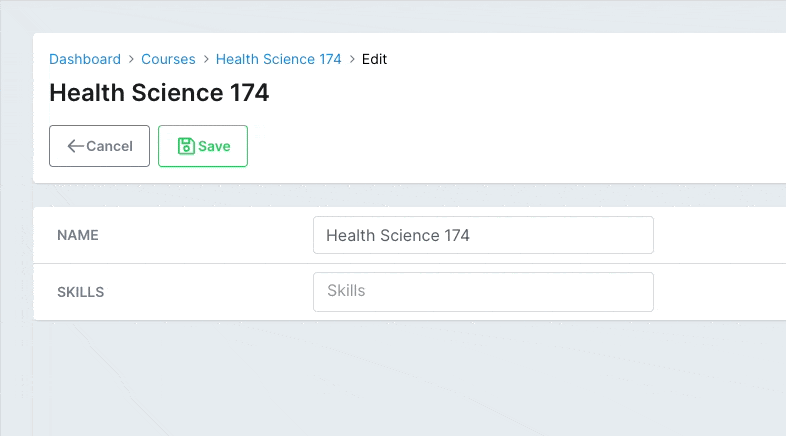Click the floppy disk icon on Save
The image size is (786, 436).
(186, 146)
